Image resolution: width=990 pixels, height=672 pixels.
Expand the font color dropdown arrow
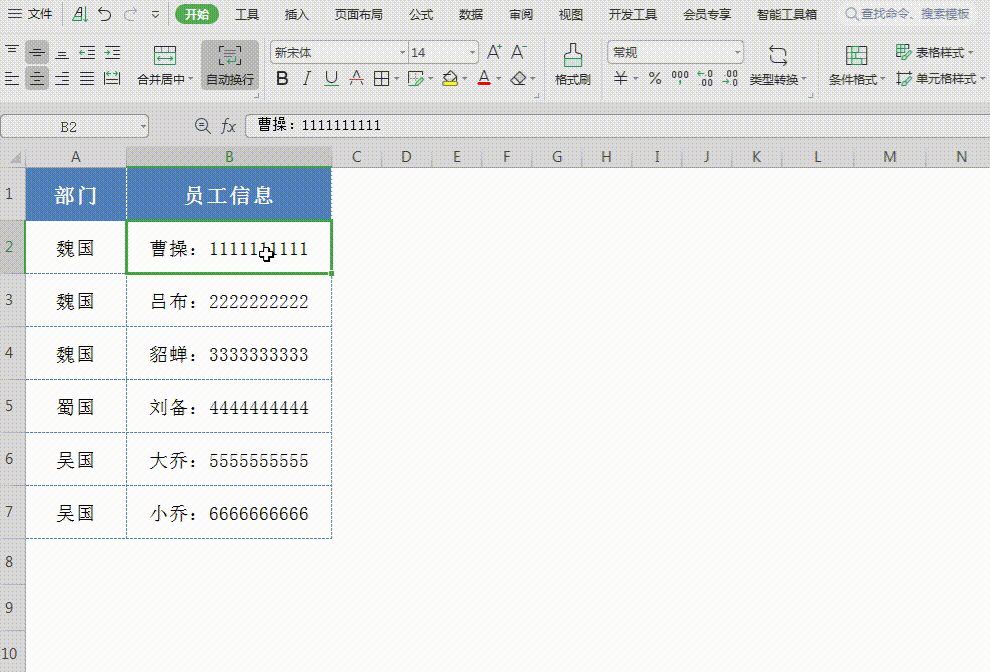(499, 79)
